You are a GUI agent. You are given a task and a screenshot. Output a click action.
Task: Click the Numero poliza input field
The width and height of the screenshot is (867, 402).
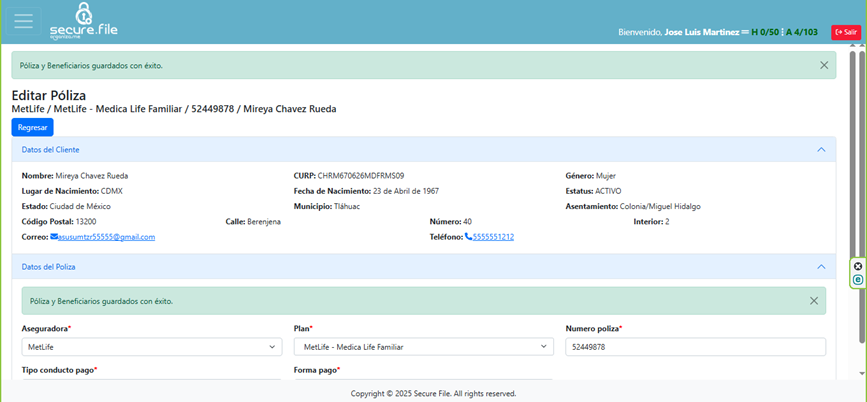(695, 347)
